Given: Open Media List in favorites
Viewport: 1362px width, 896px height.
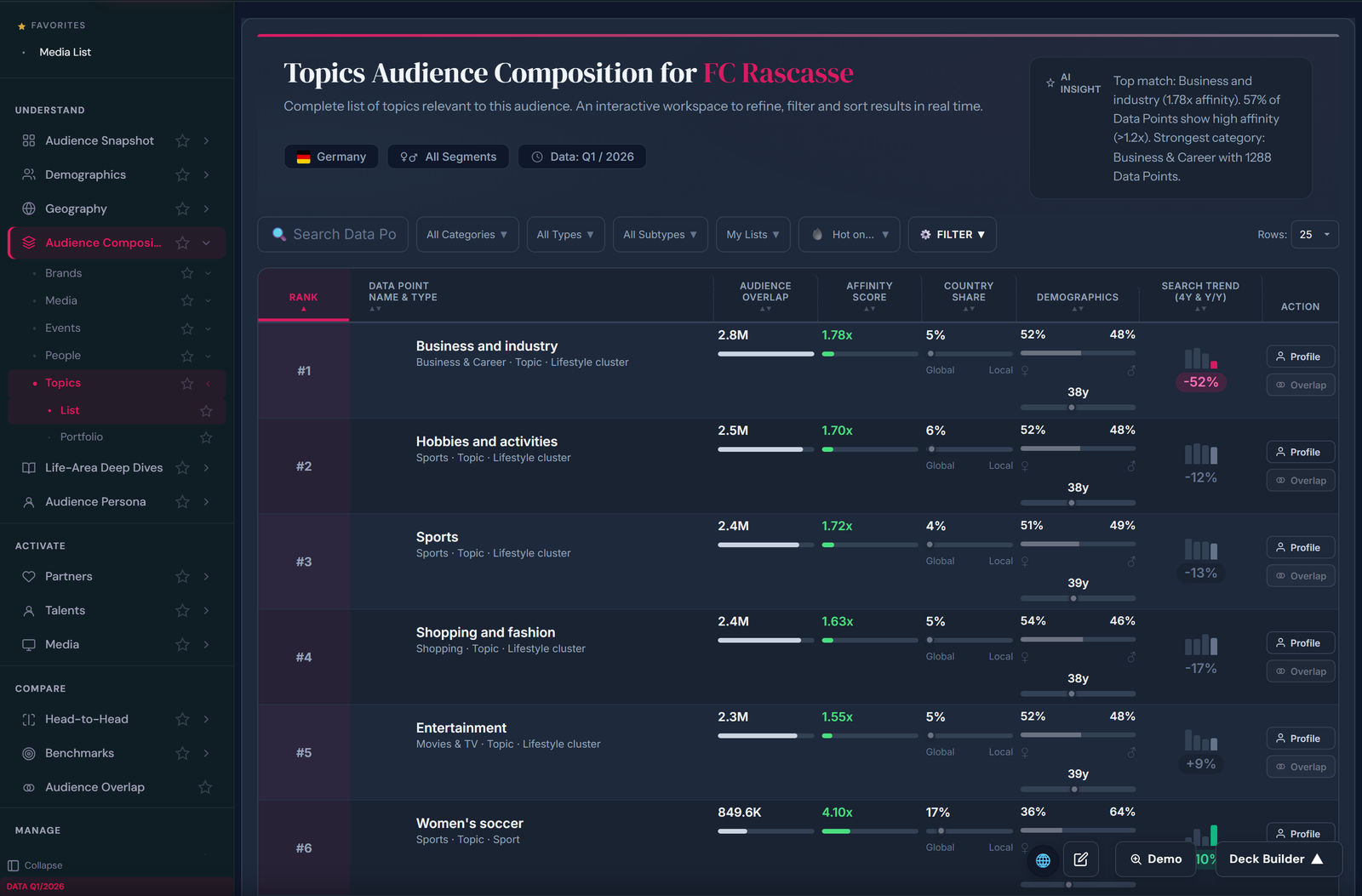Looking at the screenshot, I should click(x=66, y=52).
